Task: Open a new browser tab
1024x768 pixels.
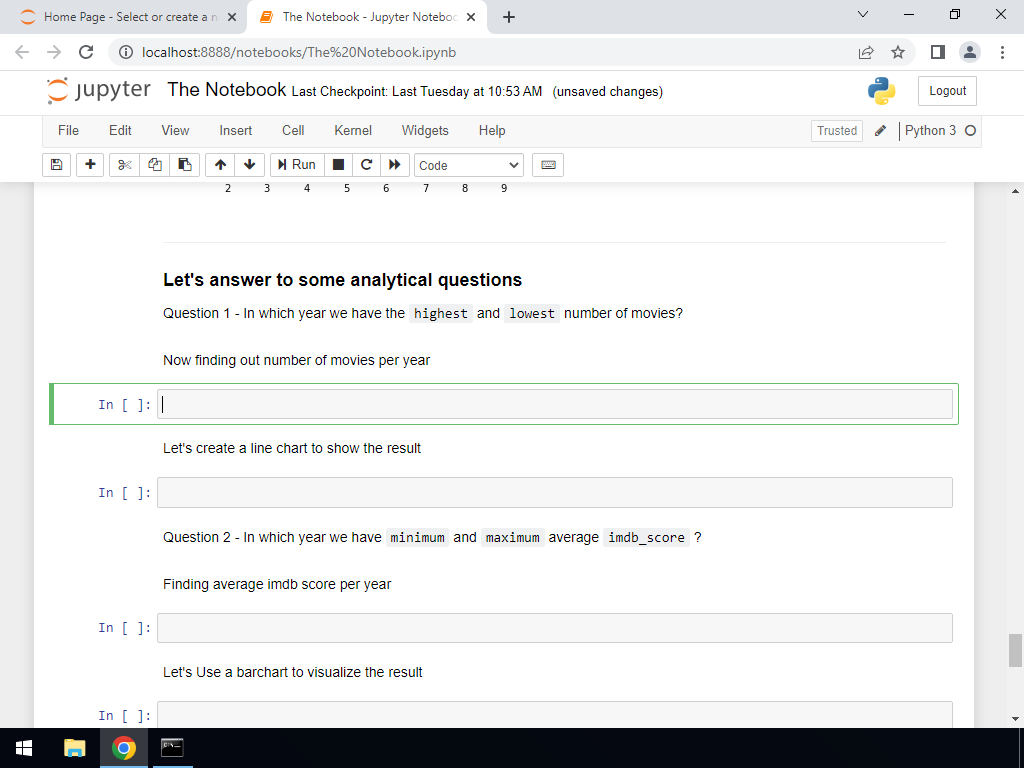Action: tap(509, 18)
